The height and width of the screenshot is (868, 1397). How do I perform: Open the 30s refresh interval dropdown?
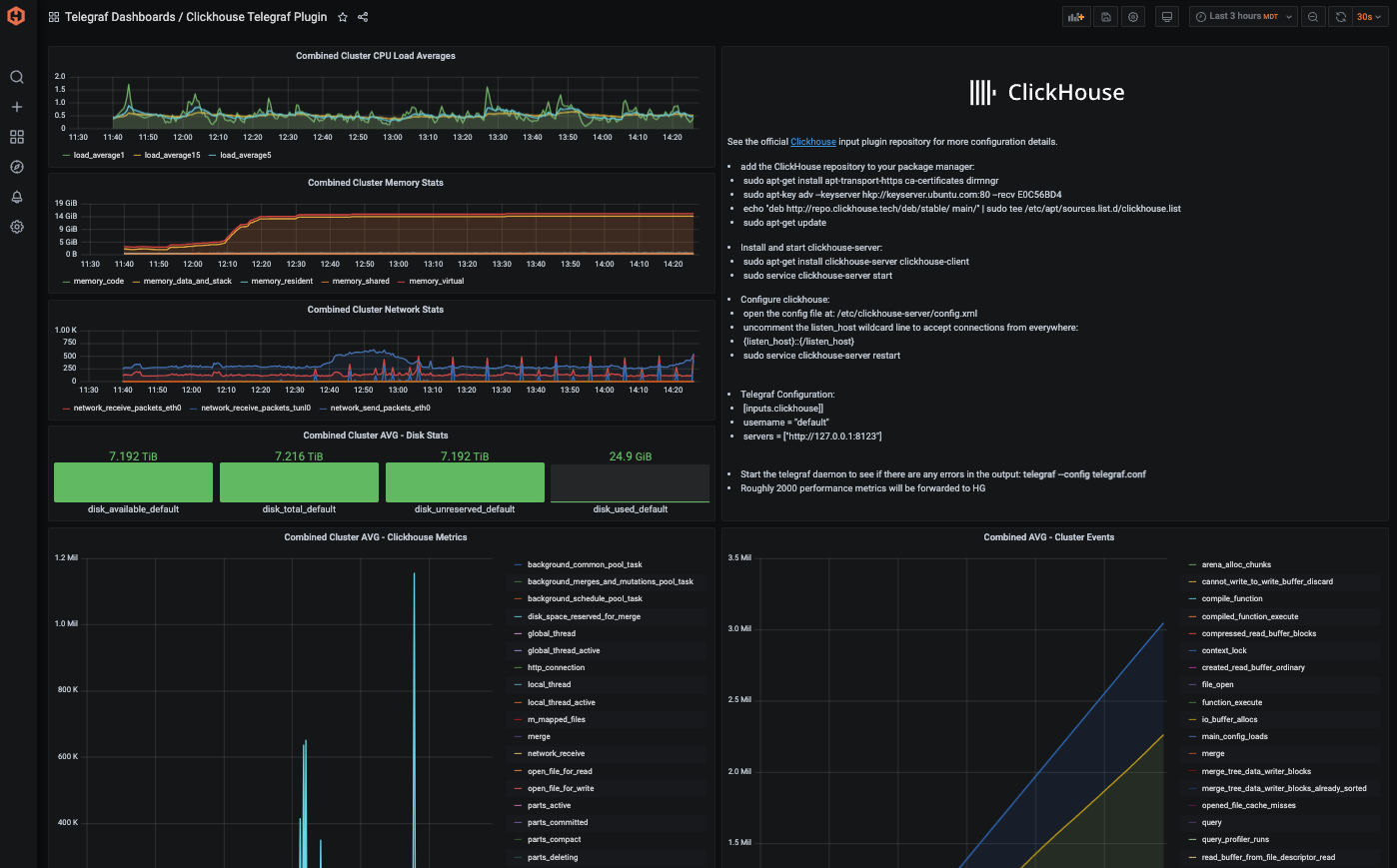(x=1369, y=17)
